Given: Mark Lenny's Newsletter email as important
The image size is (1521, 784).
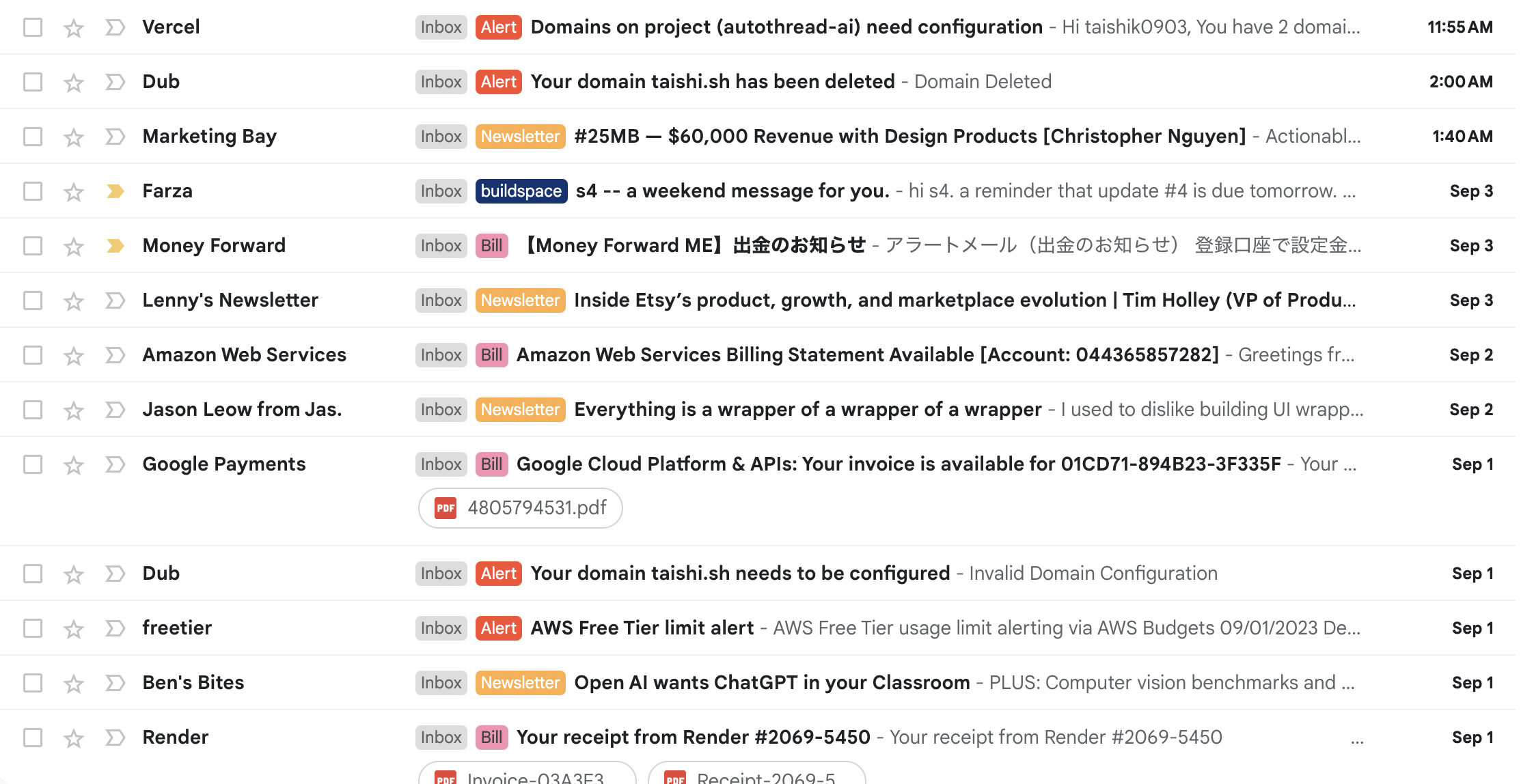Looking at the screenshot, I should point(115,300).
